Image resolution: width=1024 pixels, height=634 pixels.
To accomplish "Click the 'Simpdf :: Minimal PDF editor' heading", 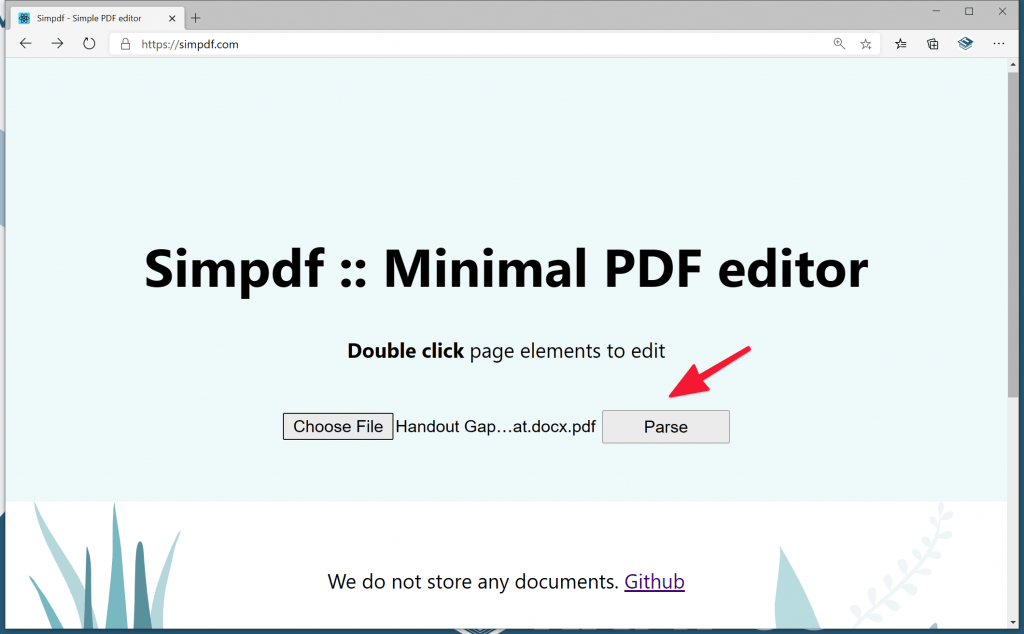I will (506, 268).
